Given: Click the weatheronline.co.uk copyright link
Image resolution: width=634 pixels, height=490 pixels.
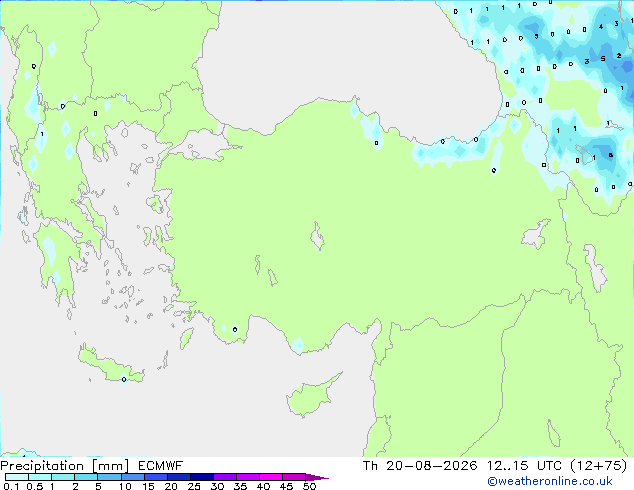Looking at the screenshot, I should (550, 481).
